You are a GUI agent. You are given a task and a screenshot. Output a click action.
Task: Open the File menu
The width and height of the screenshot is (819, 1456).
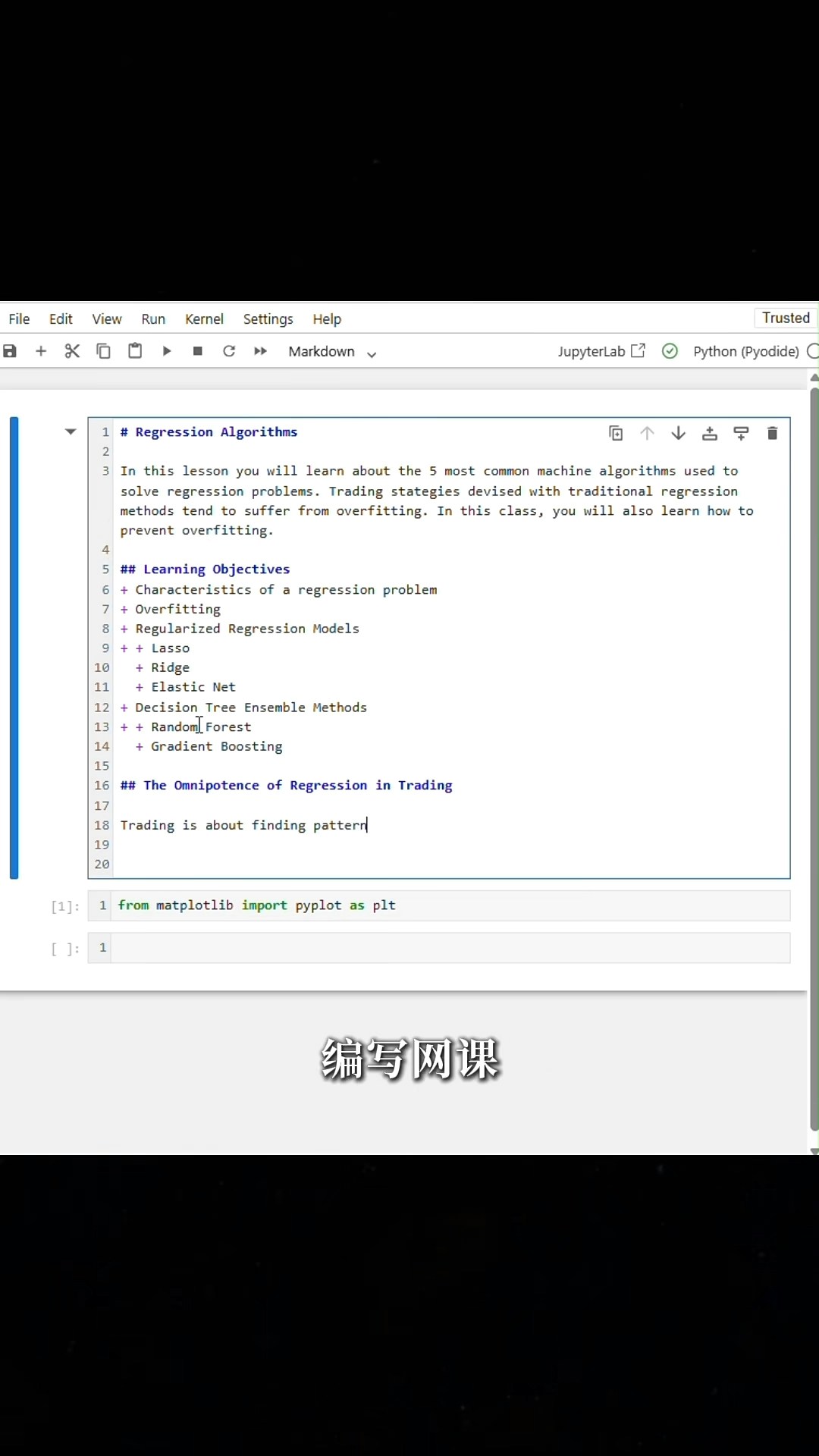(19, 319)
